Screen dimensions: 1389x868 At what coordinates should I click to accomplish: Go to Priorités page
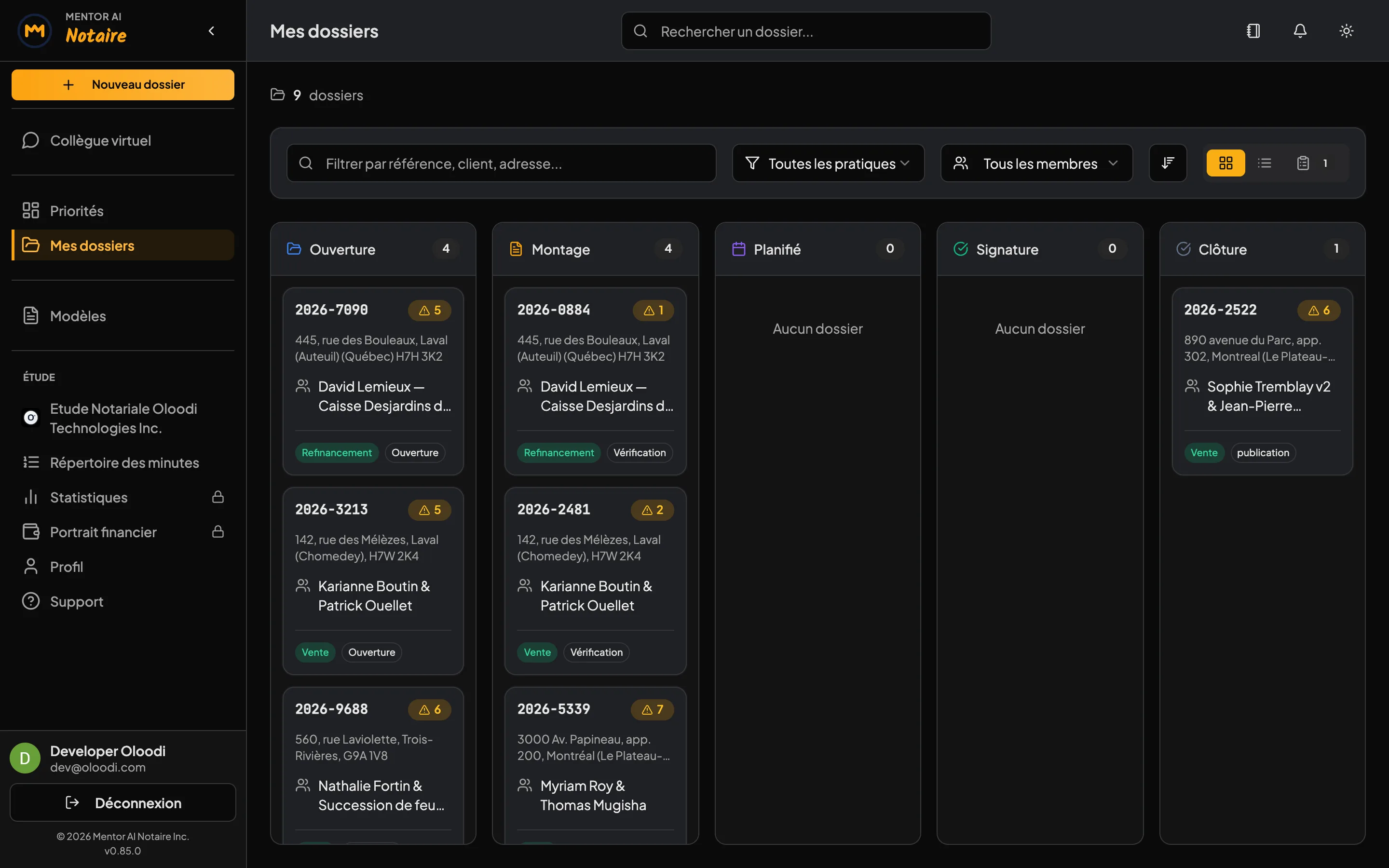[123, 211]
